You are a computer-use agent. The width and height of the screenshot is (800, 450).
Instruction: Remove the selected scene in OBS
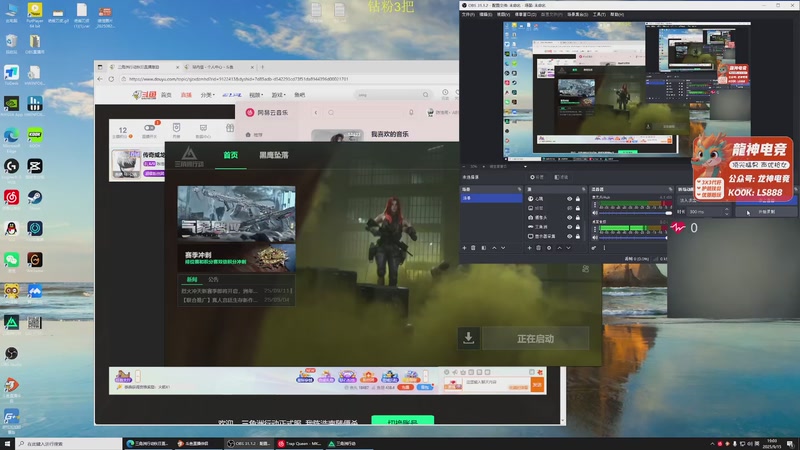[x=473, y=248]
